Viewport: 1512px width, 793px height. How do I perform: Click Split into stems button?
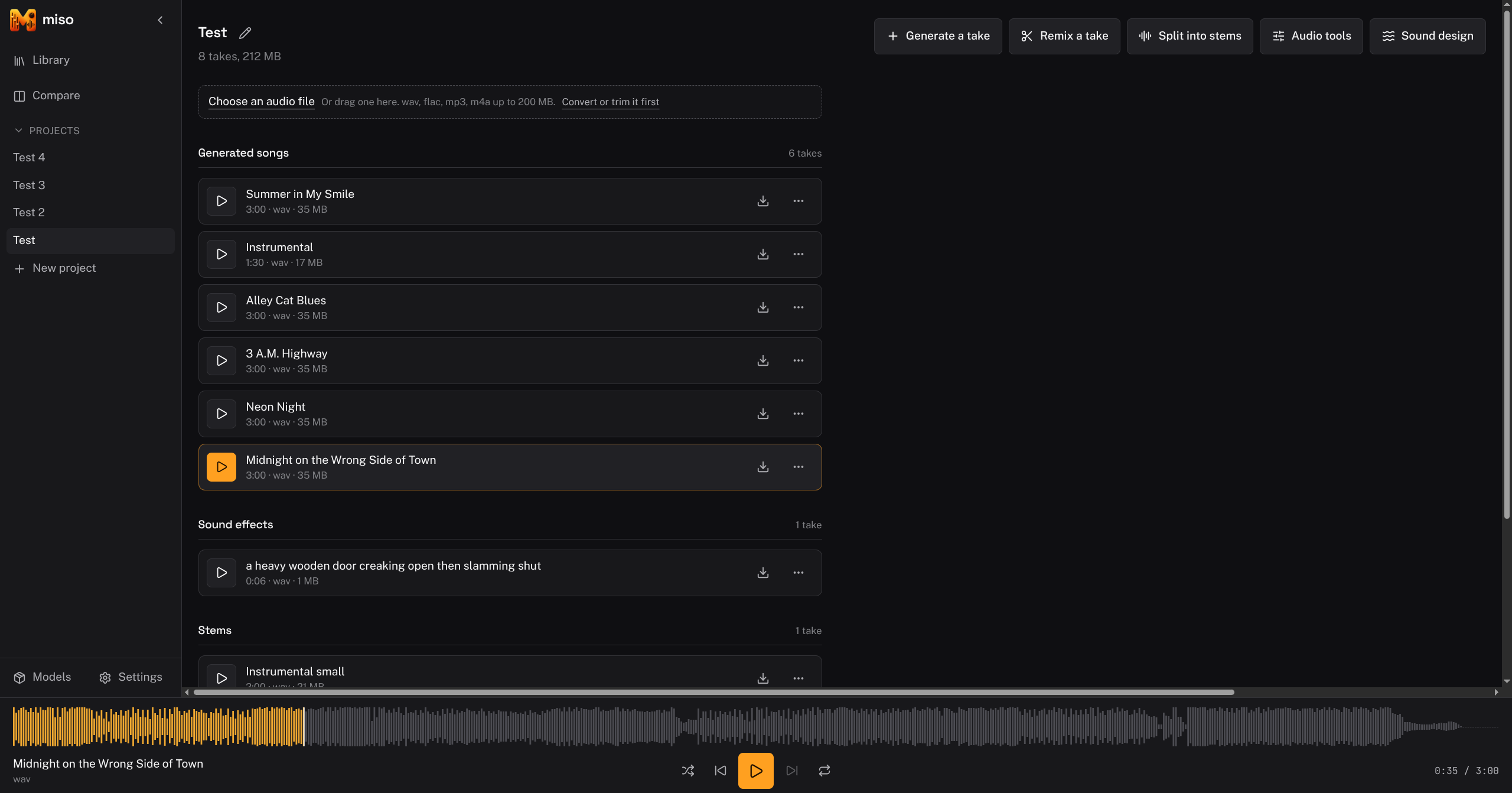pyautogui.click(x=1190, y=36)
